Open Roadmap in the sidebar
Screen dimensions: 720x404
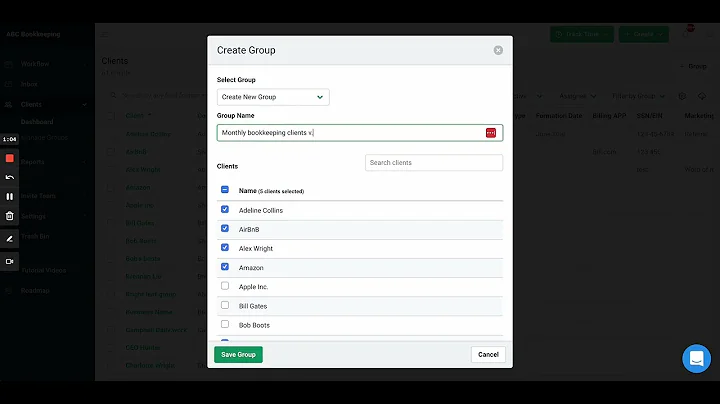35,291
